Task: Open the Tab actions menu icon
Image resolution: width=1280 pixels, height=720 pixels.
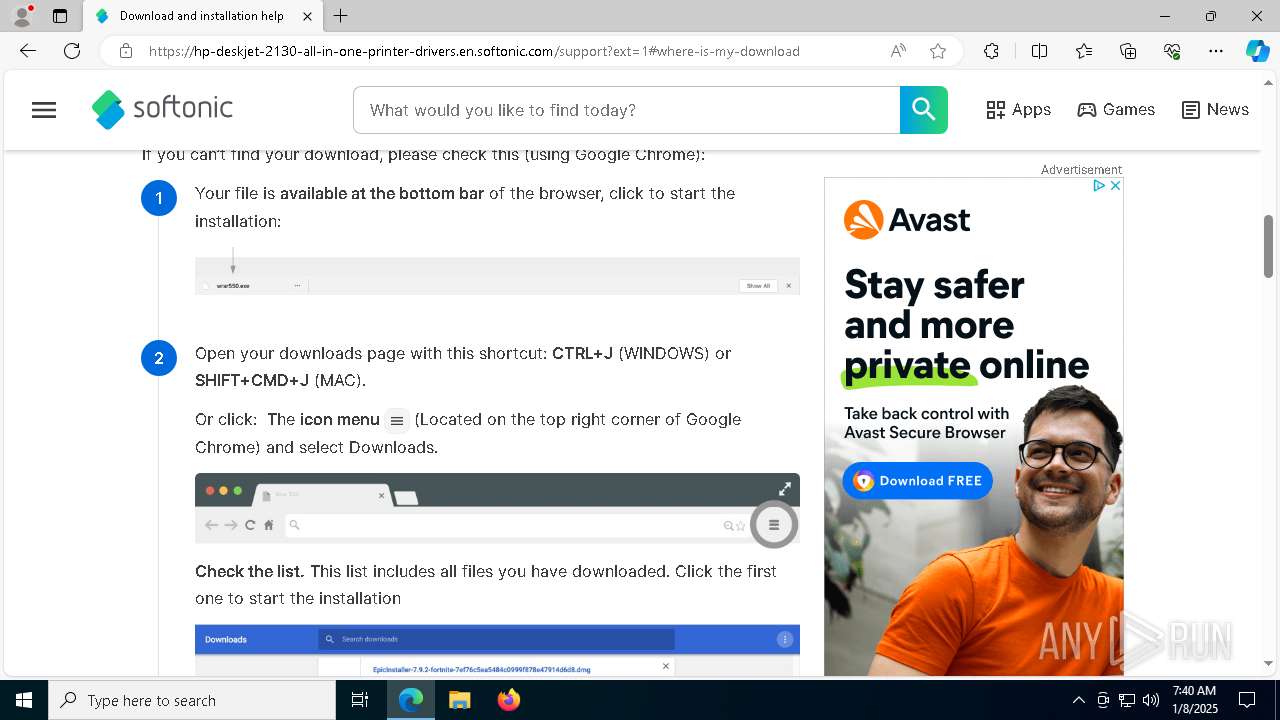Action: [x=60, y=16]
